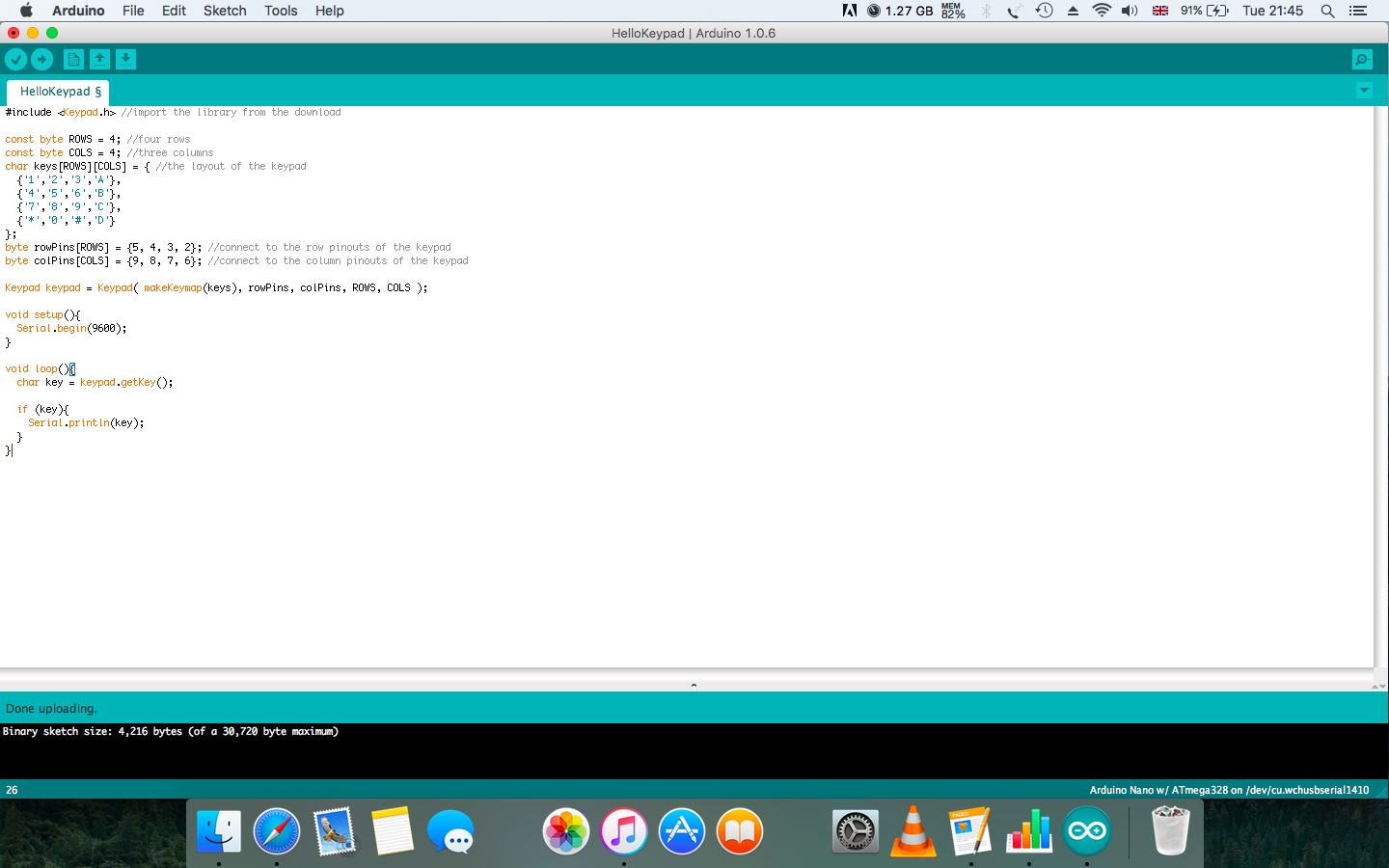Open the Mail stamp icon in Dock
1389x868 pixels.
335,831
